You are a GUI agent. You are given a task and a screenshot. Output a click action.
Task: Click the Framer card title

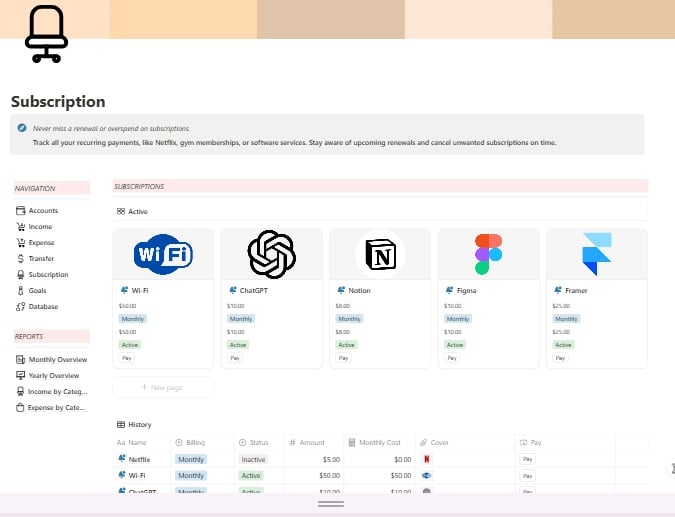(576, 291)
